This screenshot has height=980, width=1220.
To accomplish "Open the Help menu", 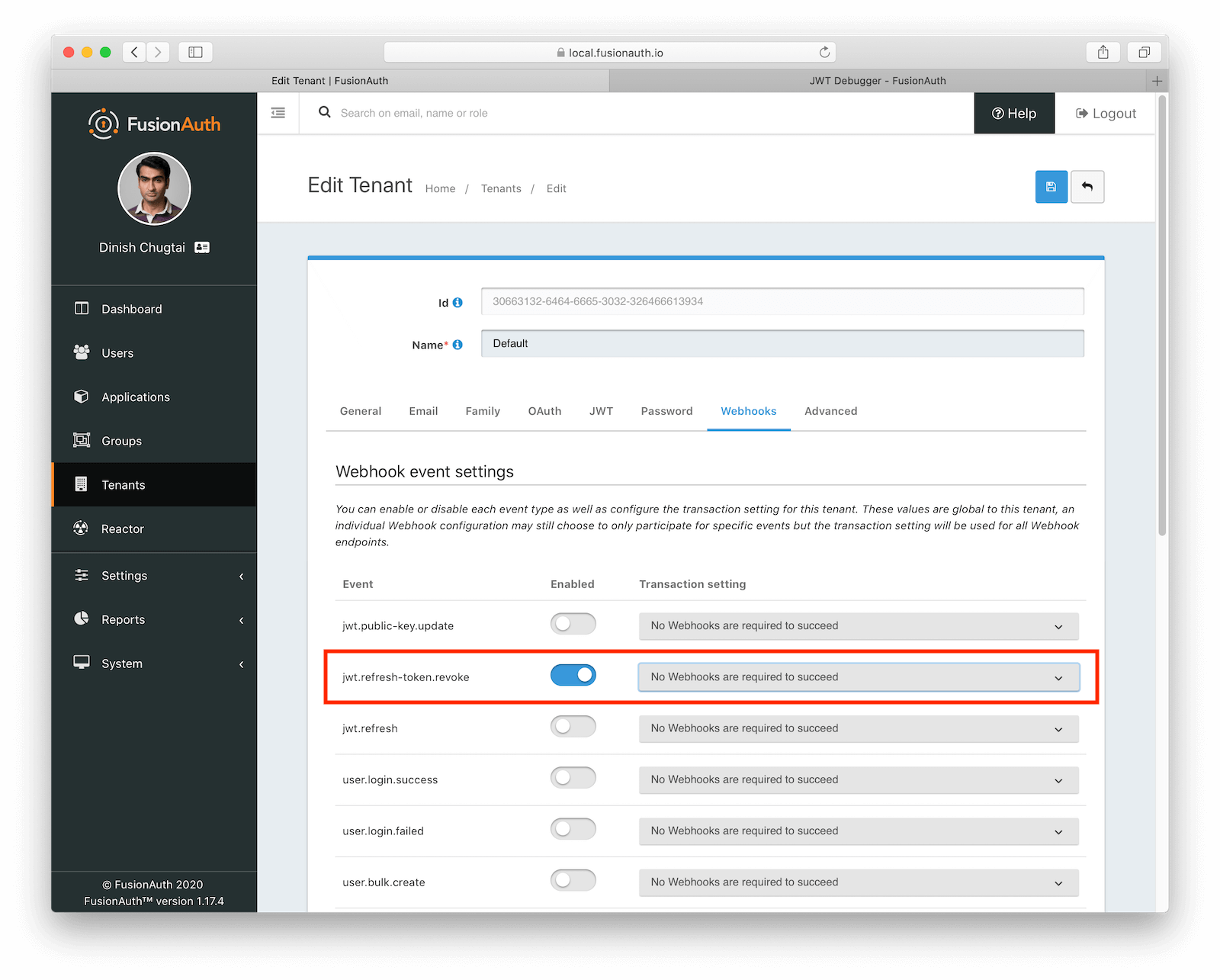I will 1014,113.
